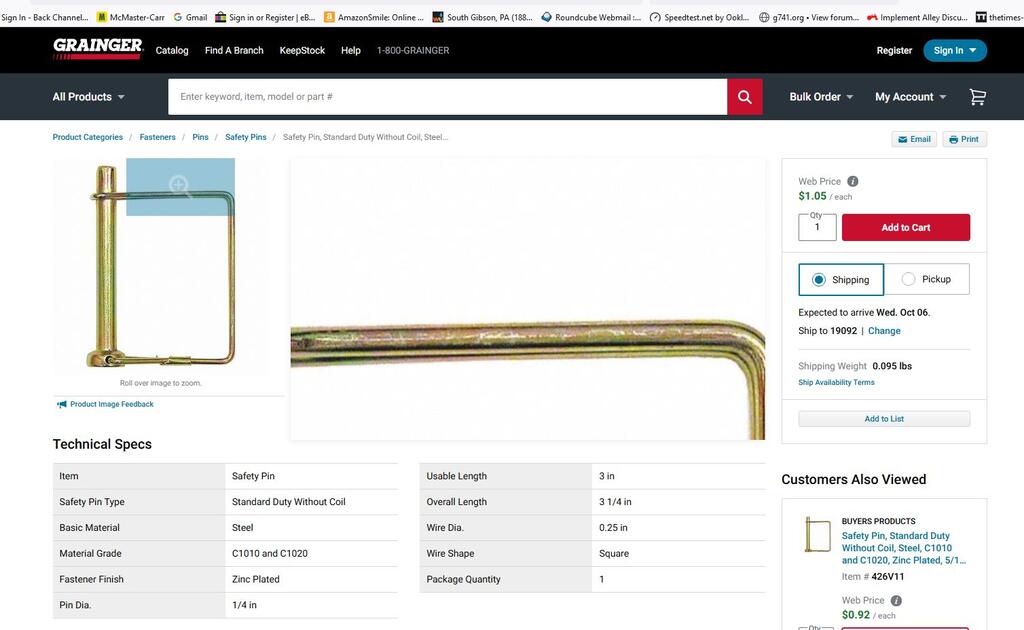Open the Buyers Products Safety Pin product link
The height and width of the screenshot is (630, 1024).
coord(903,548)
